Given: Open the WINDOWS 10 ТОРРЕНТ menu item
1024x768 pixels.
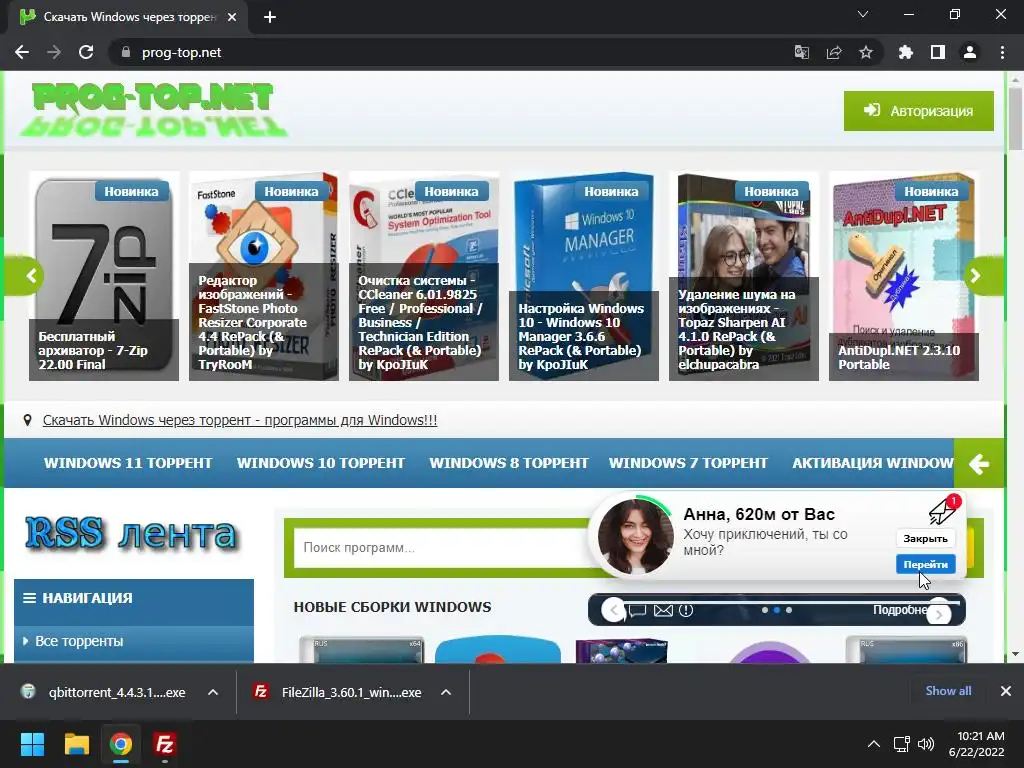Looking at the screenshot, I should (321, 463).
